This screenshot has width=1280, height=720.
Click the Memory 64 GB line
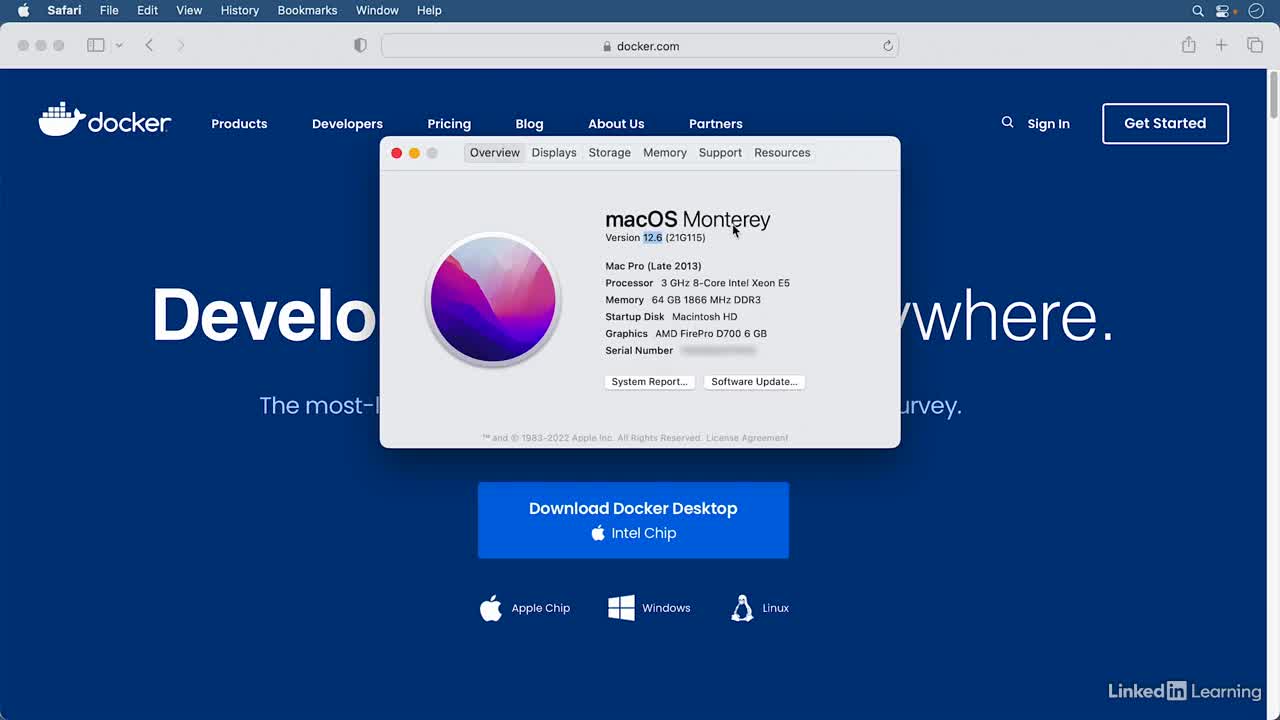pyautogui.click(x=683, y=300)
